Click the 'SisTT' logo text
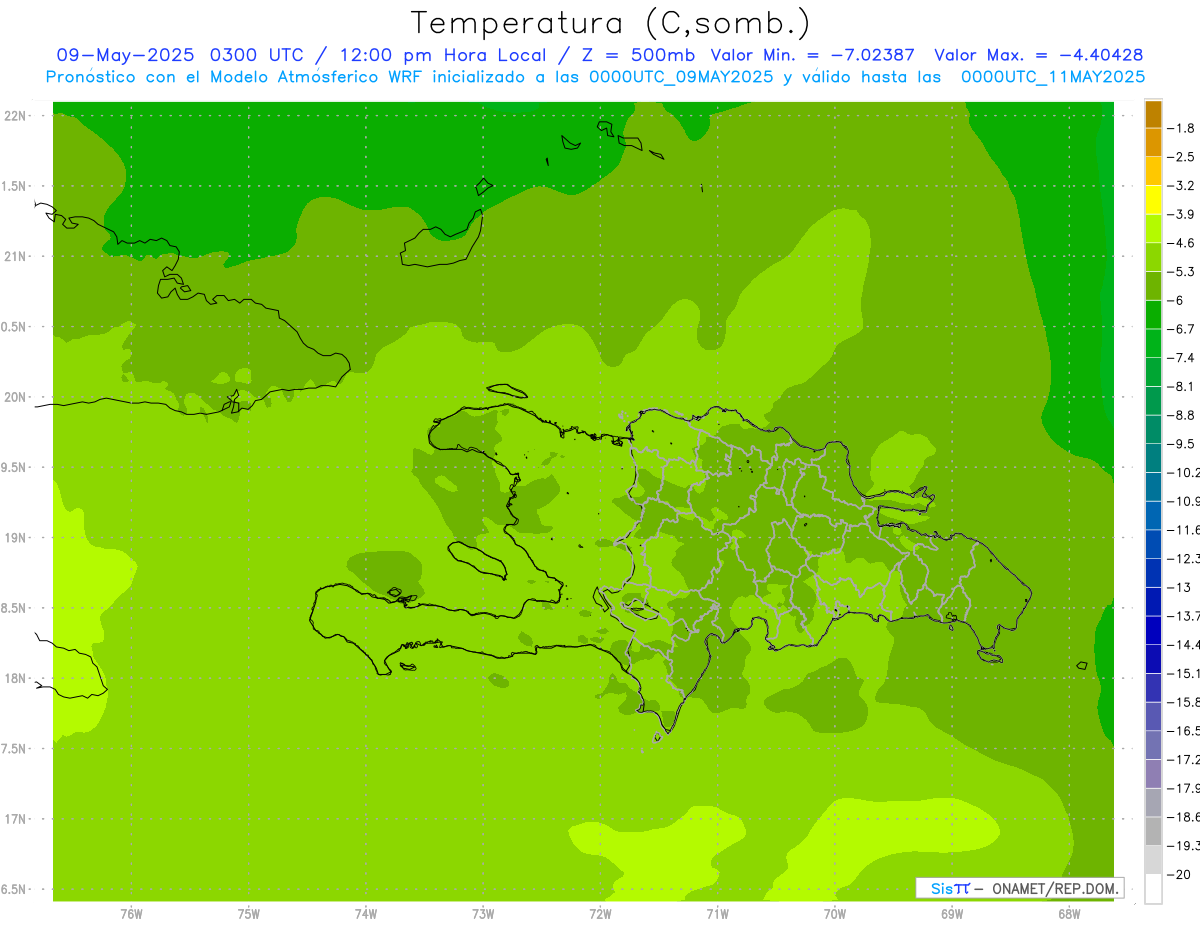The width and height of the screenshot is (1200, 927). [950, 888]
